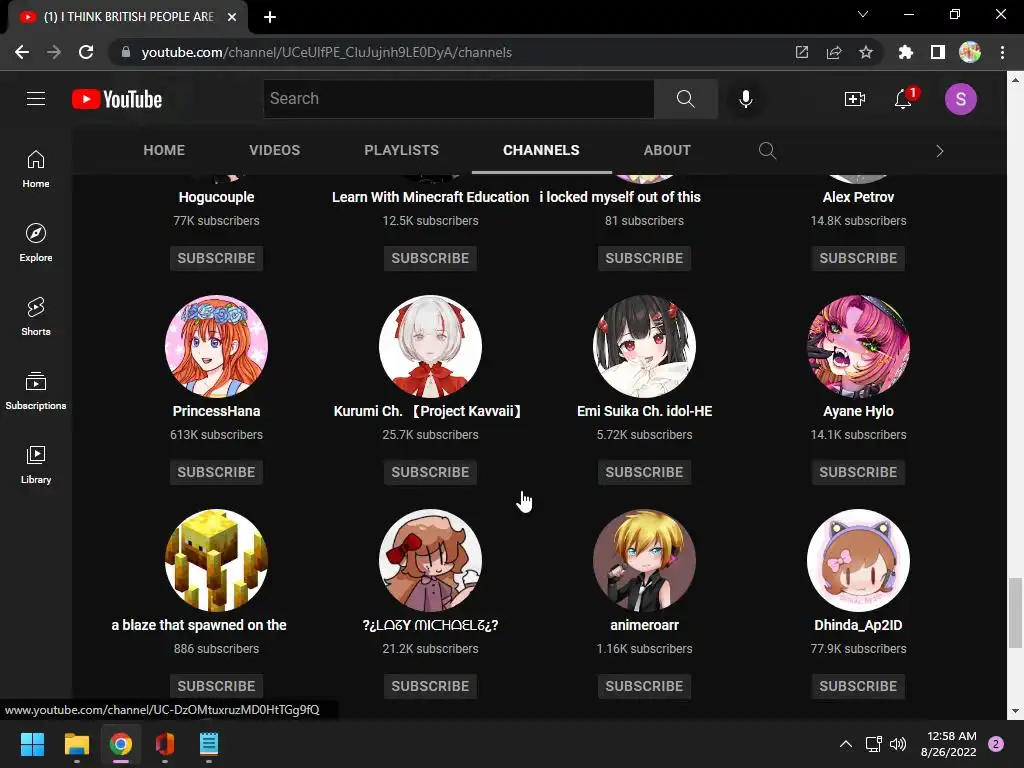Start voice search with microphone icon
The width and height of the screenshot is (1024, 768).
click(x=745, y=99)
